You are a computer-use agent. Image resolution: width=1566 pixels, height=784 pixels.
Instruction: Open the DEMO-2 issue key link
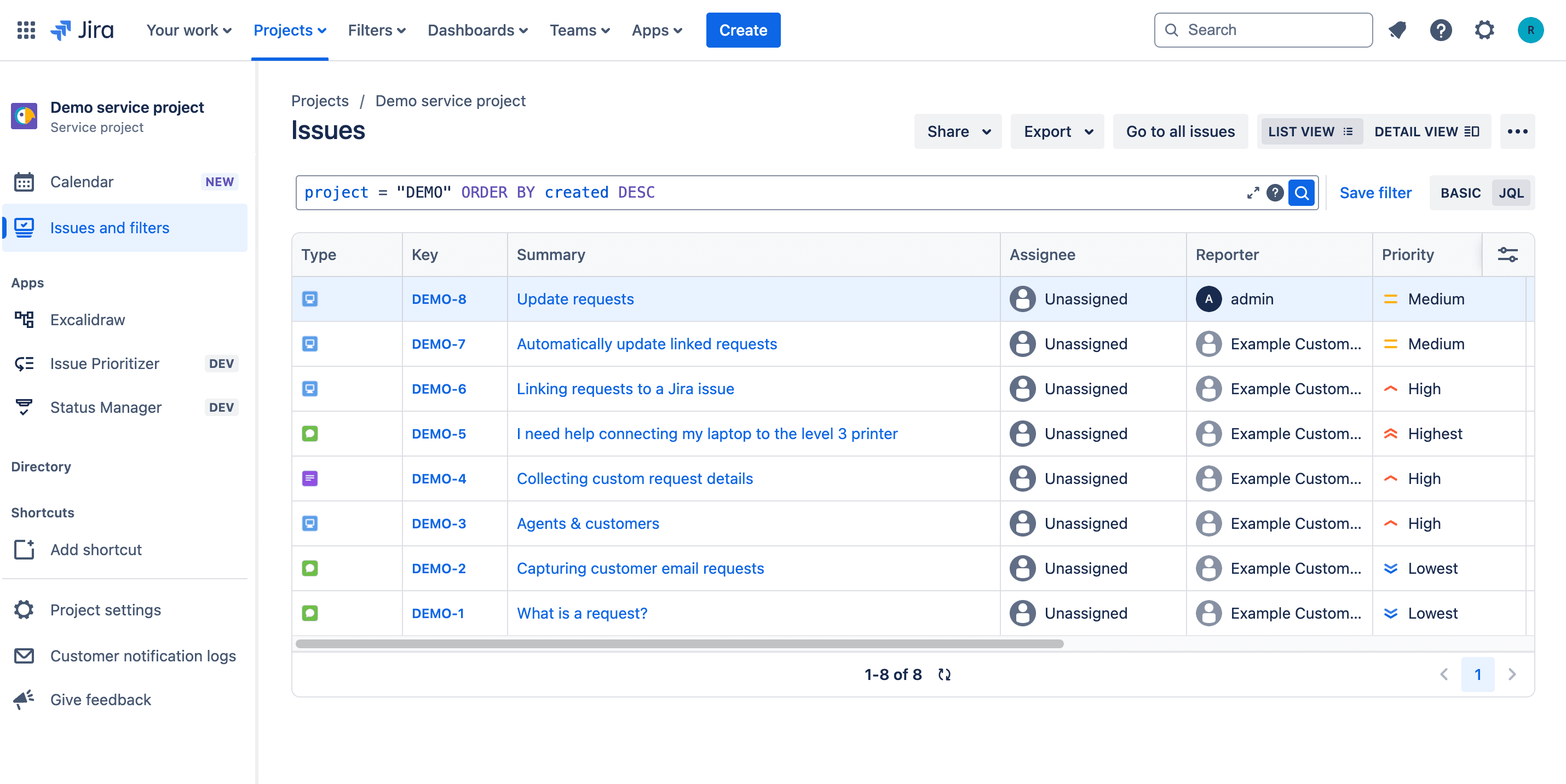(438, 568)
